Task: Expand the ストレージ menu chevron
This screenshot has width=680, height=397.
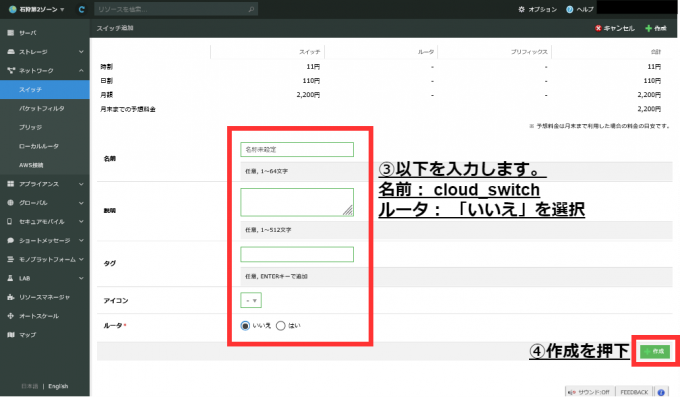Action: [x=81, y=52]
